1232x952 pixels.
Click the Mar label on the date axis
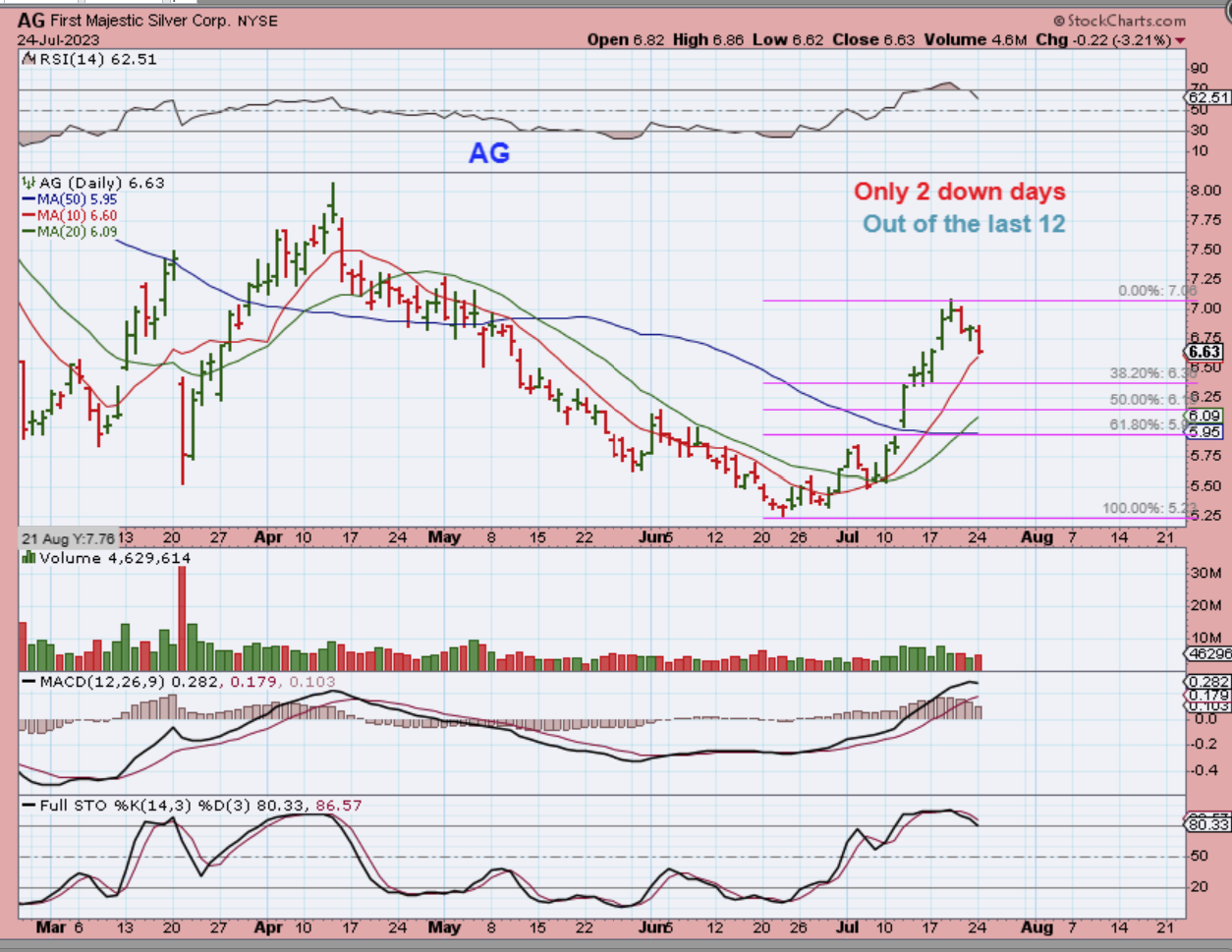[x=49, y=926]
